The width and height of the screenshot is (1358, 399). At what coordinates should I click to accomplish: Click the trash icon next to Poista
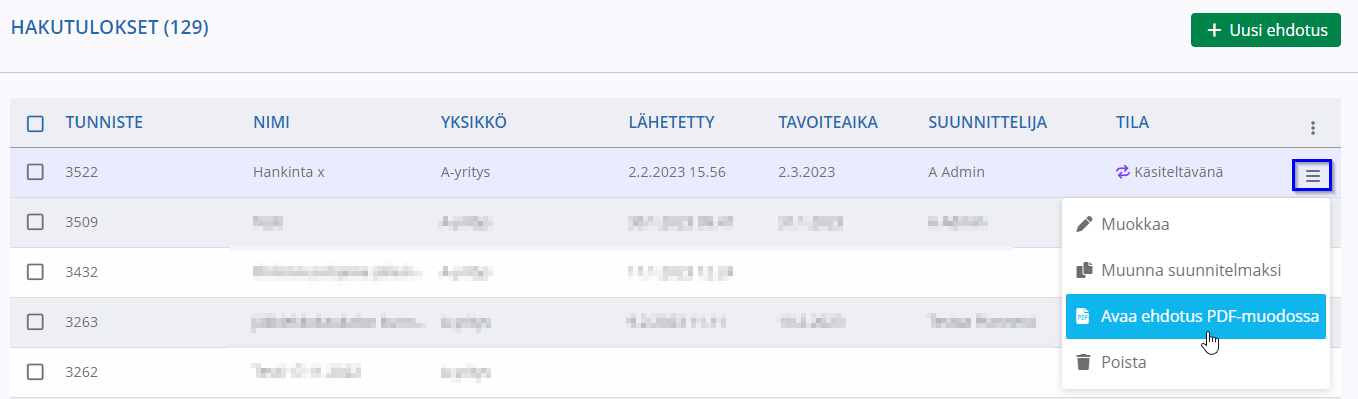pyautogui.click(x=1083, y=362)
